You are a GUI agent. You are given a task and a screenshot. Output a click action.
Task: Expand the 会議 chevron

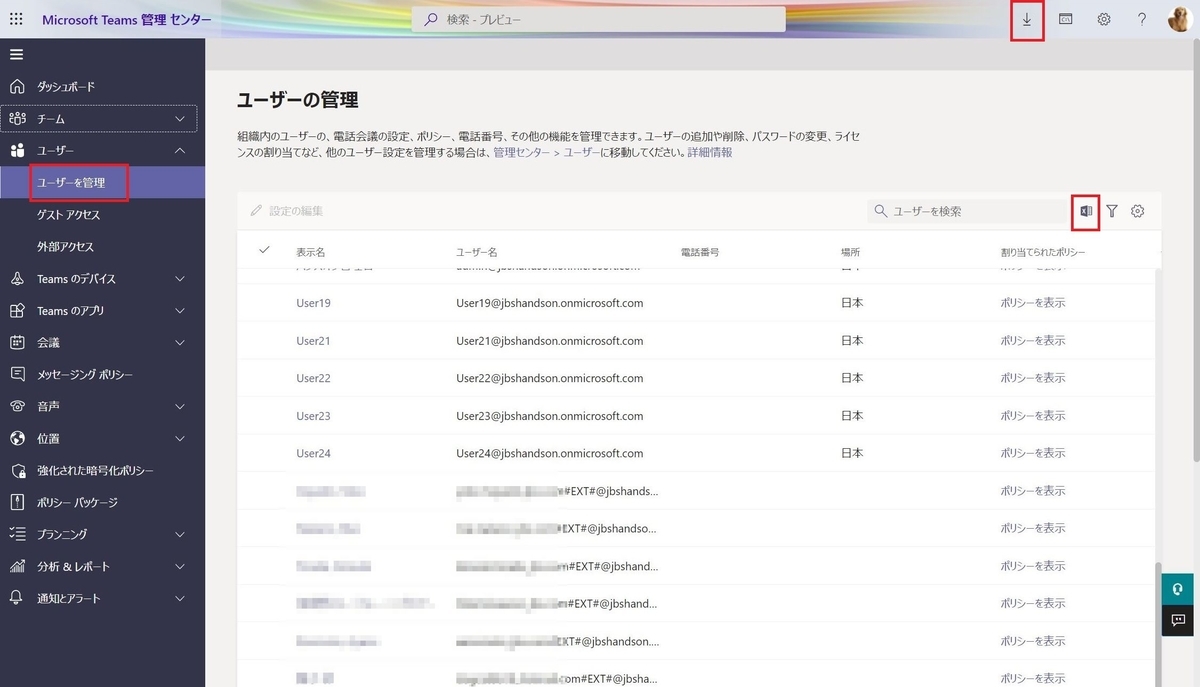tap(180, 343)
